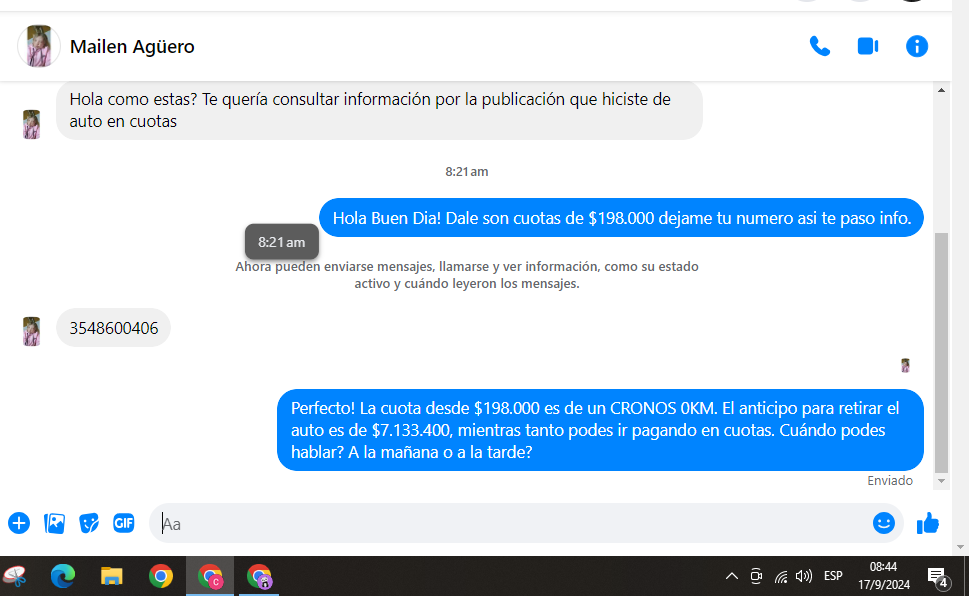Open more actions with the plus icon
The width and height of the screenshot is (969, 596).
click(x=19, y=523)
